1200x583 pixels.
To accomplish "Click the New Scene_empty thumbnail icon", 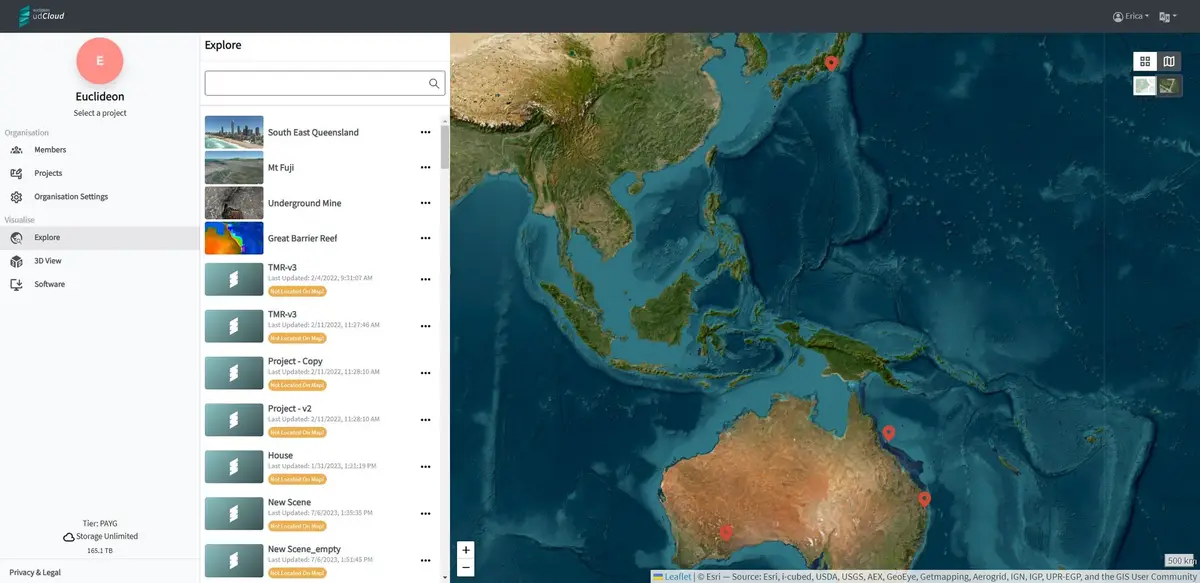I will pyautogui.click(x=234, y=560).
